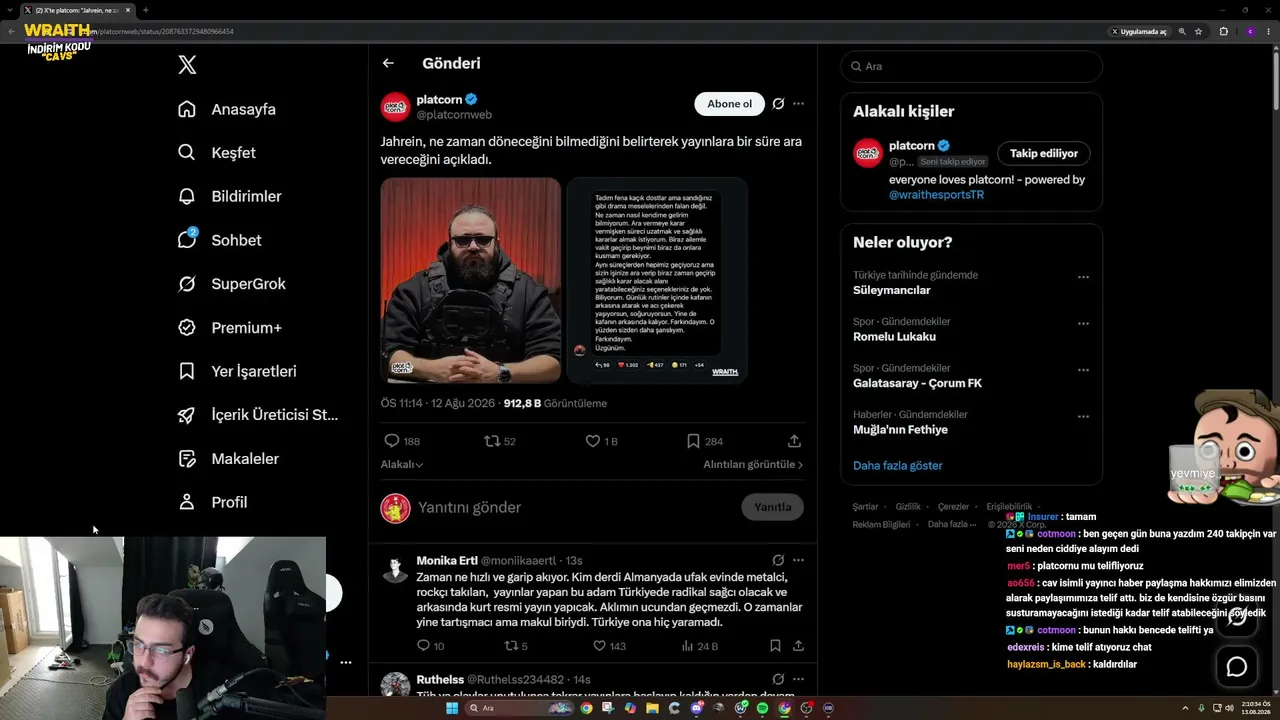This screenshot has height=720, width=1280.
Task: Open more options on Monika Ertl's comment
Action: (798, 560)
